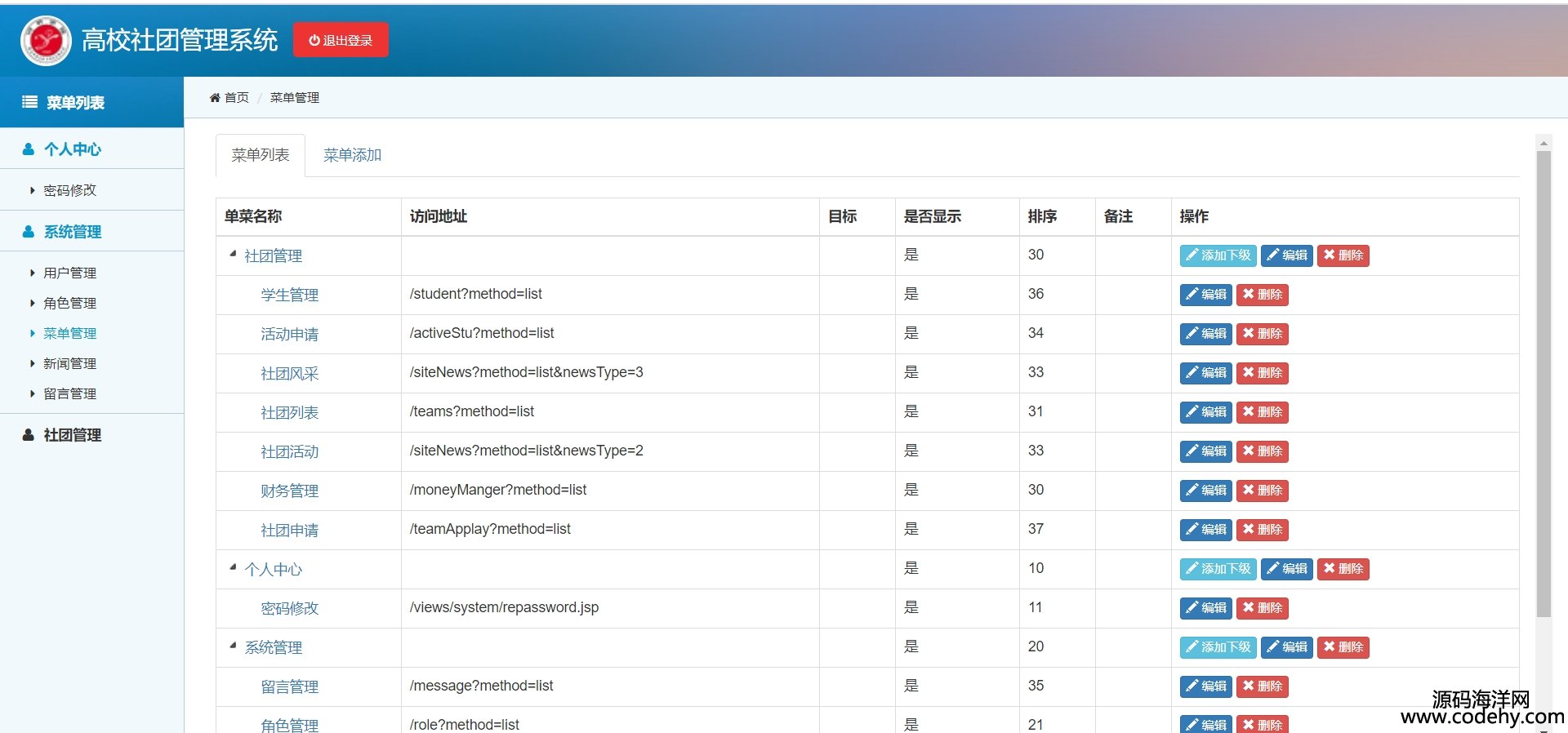This screenshot has width=1568, height=733.
Task: Collapse 系统管理 row tree triangle
Action: (x=233, y=646)
